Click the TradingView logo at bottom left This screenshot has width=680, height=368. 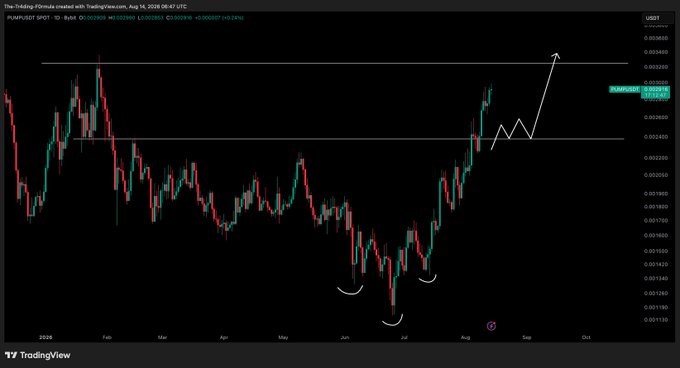(37, 355)
